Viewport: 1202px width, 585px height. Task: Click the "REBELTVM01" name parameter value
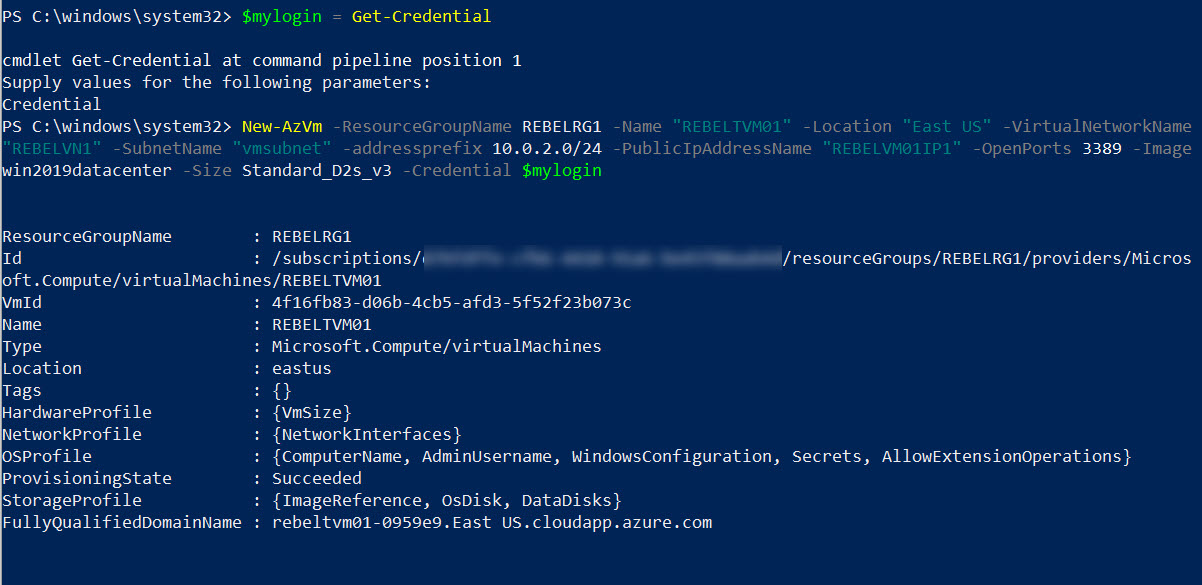point(732,126)
